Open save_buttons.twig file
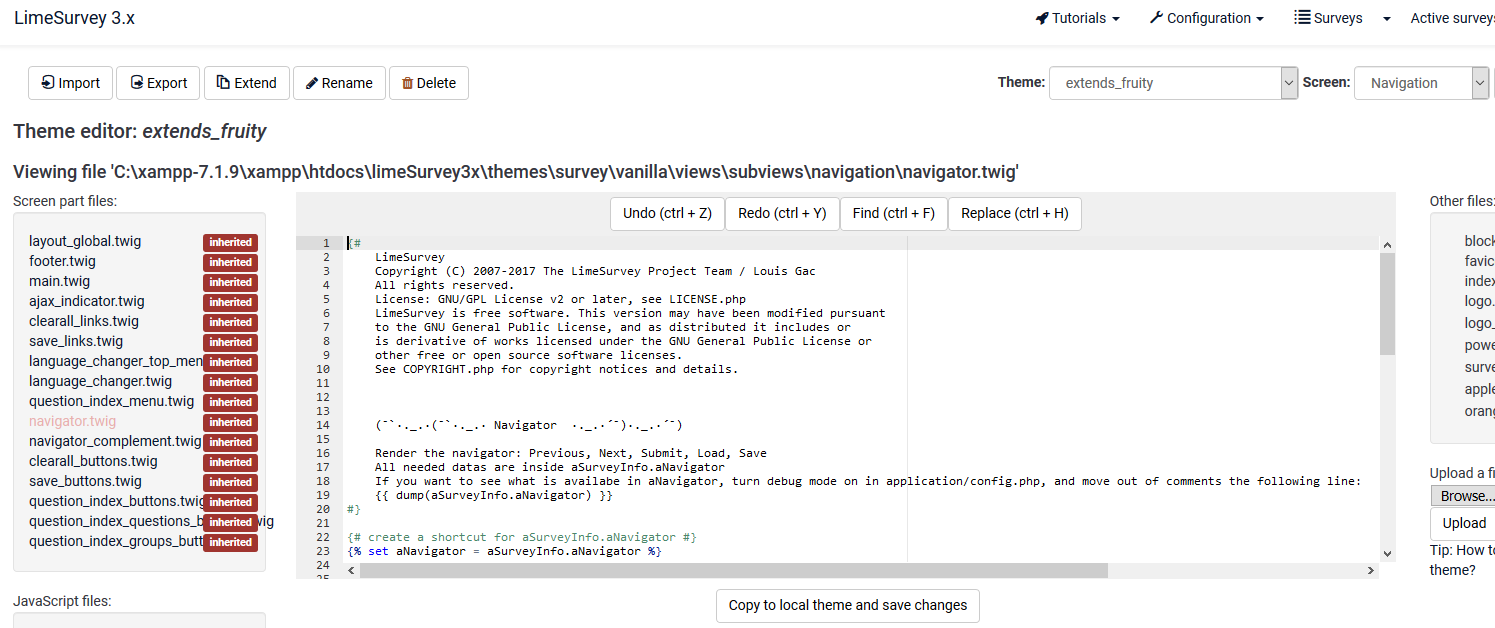Image resolution: width=1495 pixels, height=628 pixels. (x=85, y=481)
